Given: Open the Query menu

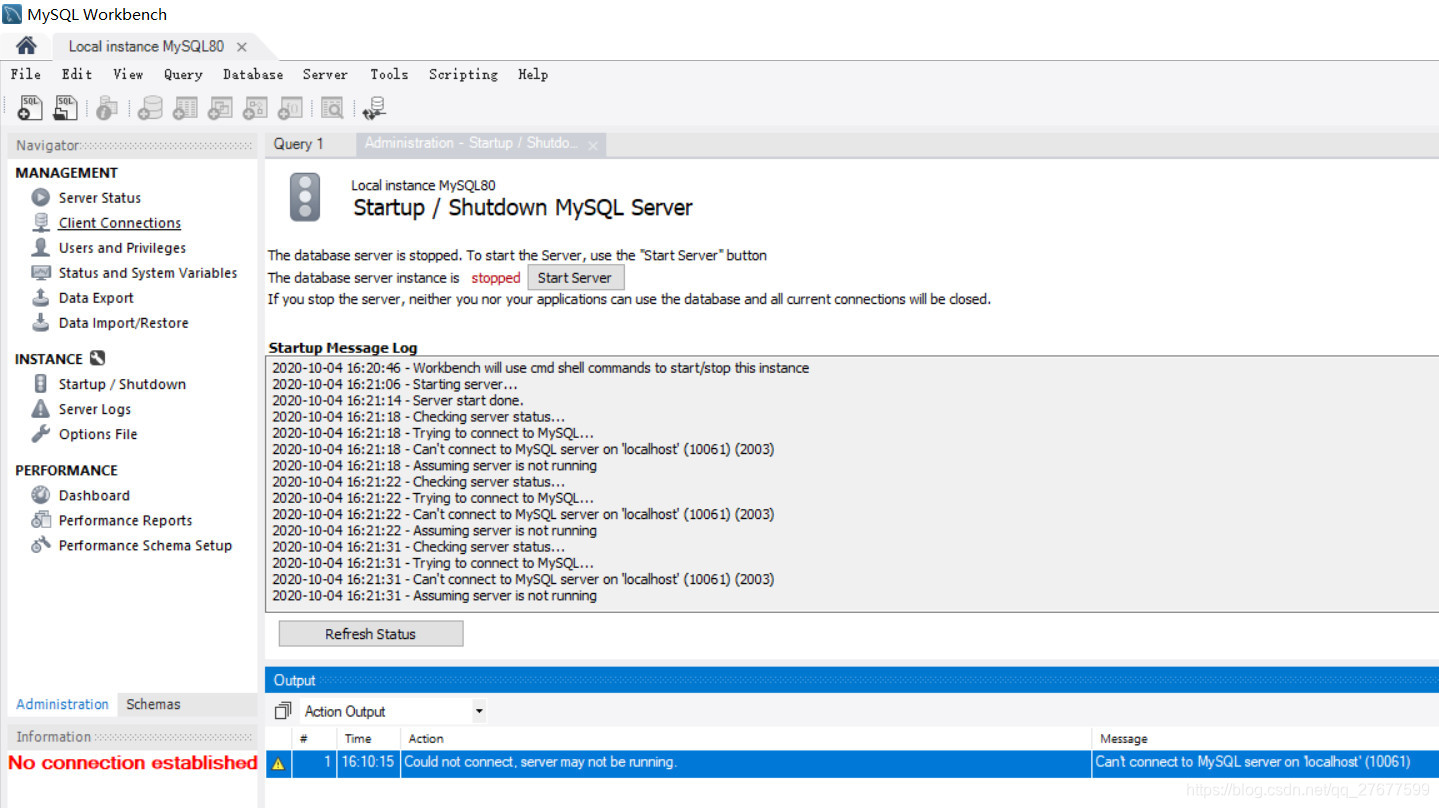Looking at the screenshot, I should click(183, 74).
